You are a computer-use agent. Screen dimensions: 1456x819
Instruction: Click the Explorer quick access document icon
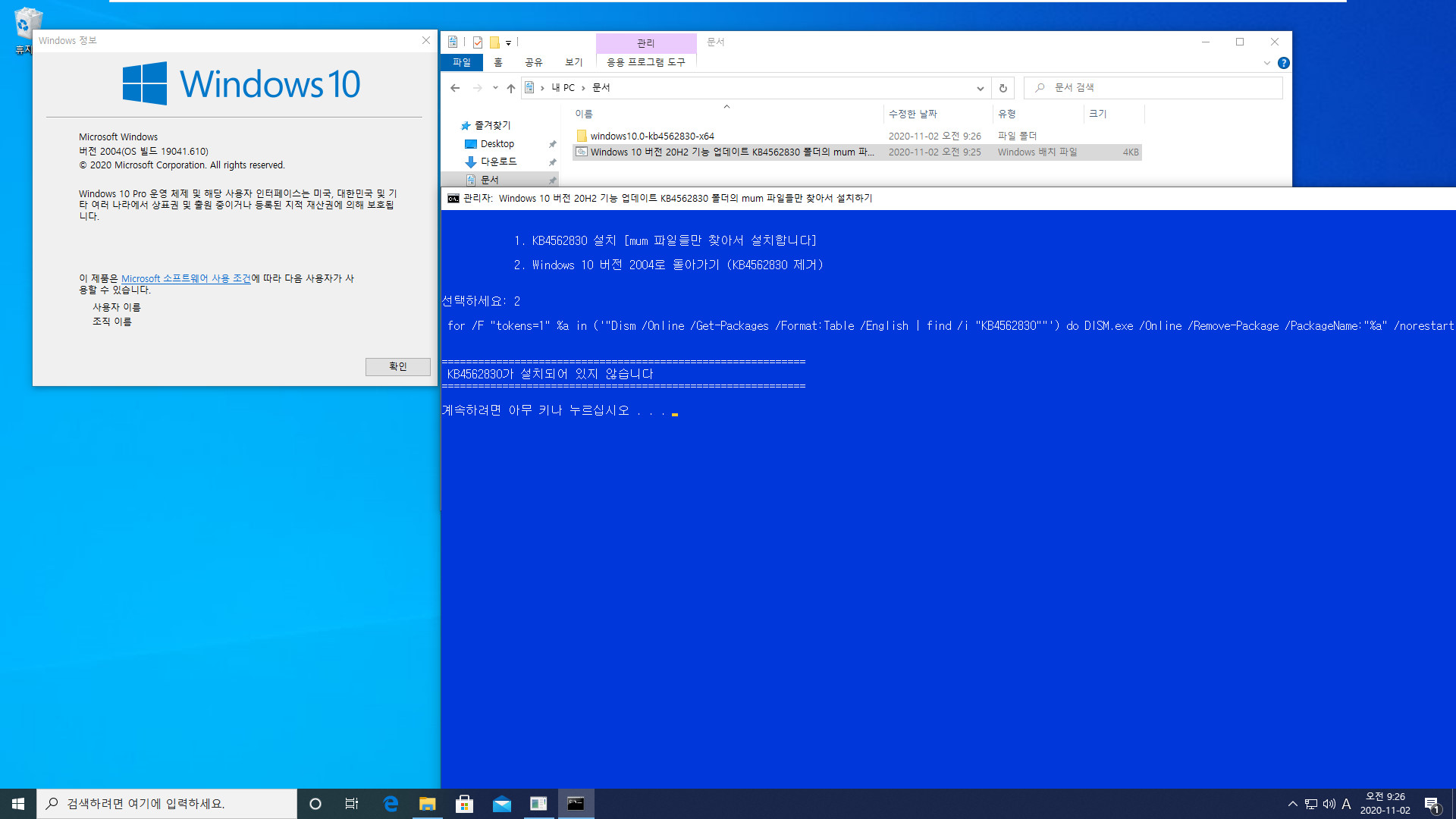coord(453,42)
